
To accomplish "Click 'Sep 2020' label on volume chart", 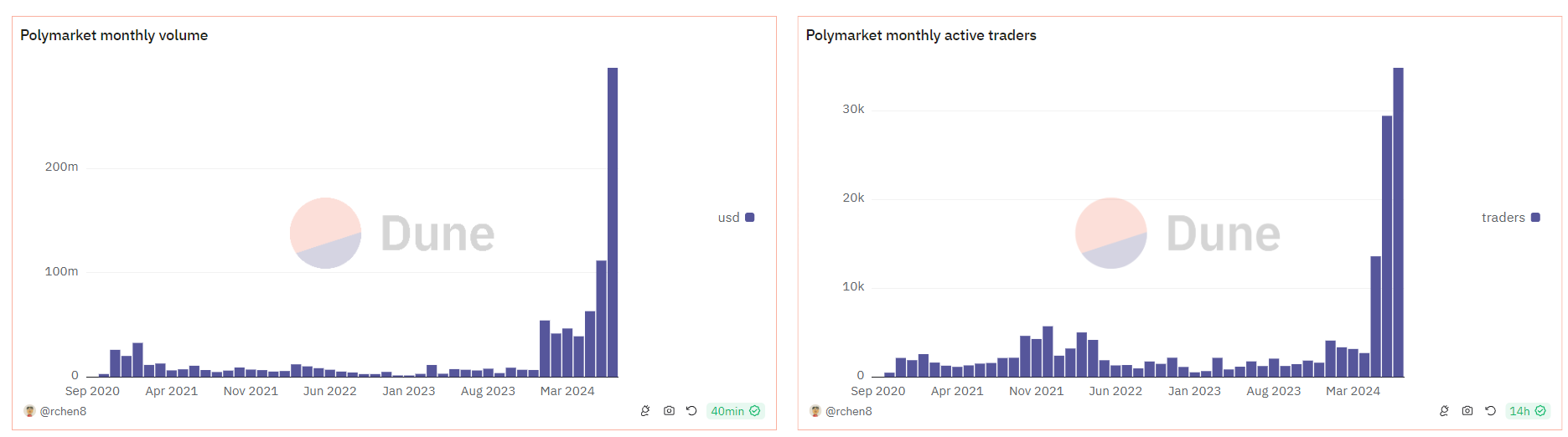I will click(92, 391).
